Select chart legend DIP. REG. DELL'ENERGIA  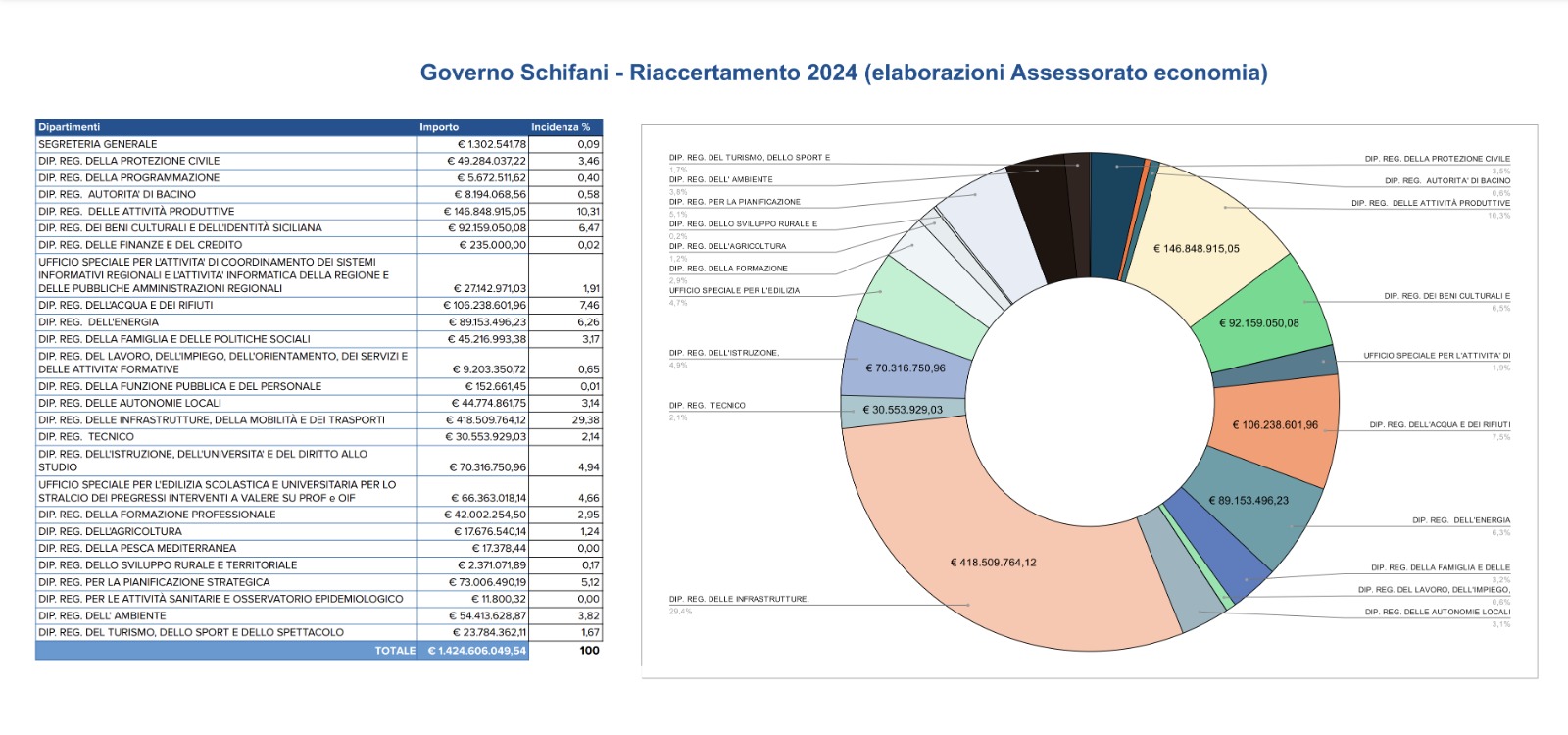click(1461, 520)
